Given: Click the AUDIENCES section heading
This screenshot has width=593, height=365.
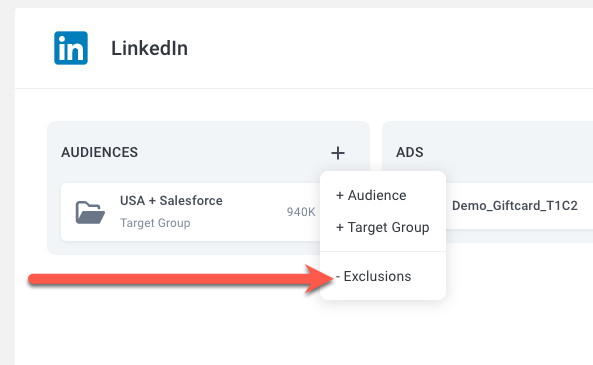Looking at the screenshot, I should (99, 152).
